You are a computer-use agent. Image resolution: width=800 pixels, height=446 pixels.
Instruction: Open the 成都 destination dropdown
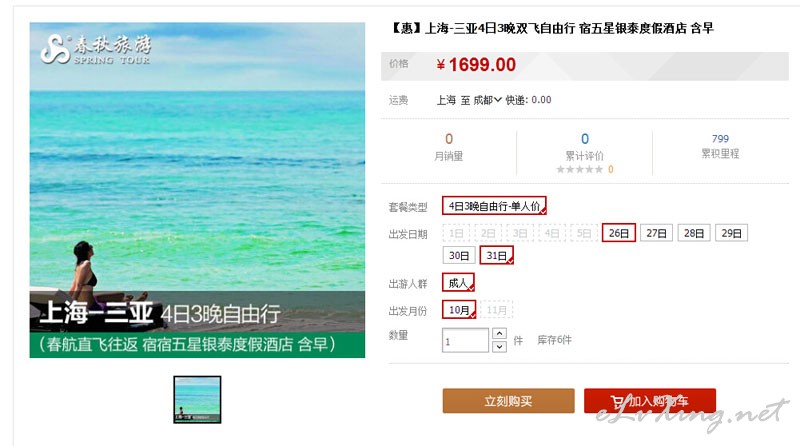[487, 100]
